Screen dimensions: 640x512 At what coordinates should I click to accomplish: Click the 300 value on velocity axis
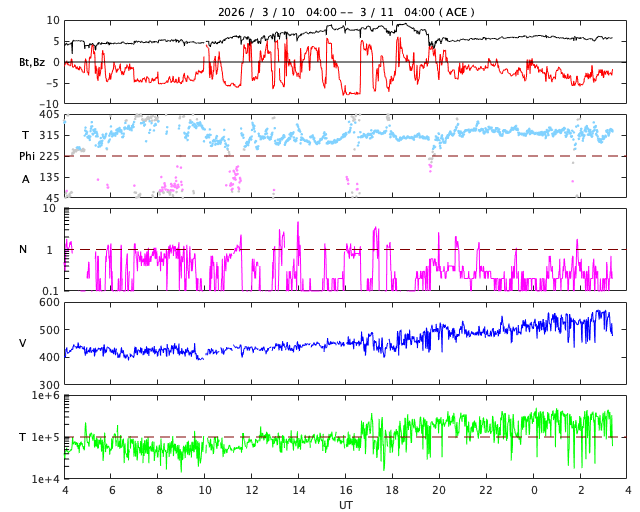coord(49,385)
